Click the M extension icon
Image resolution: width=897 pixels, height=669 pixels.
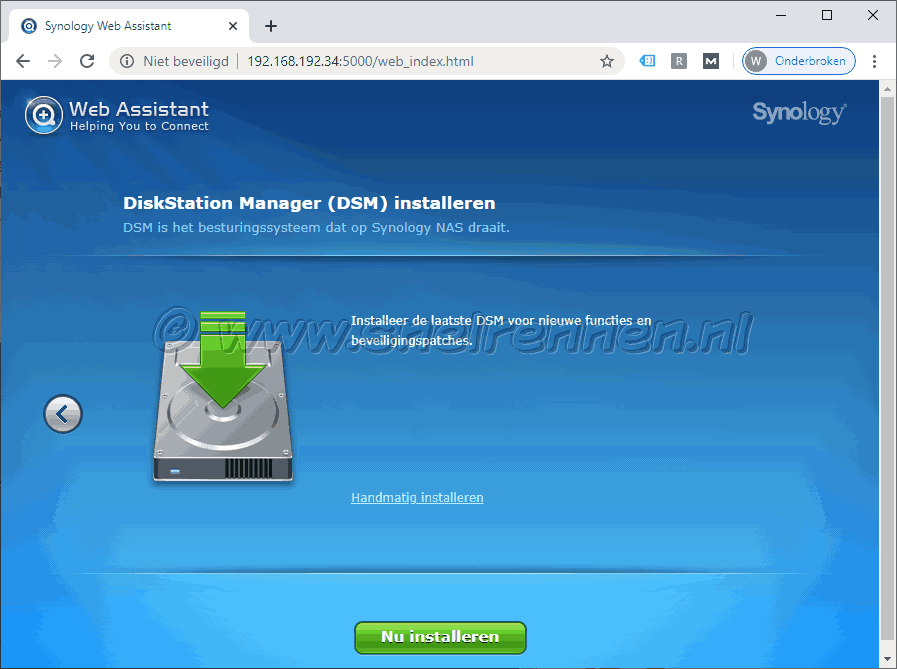711,61
